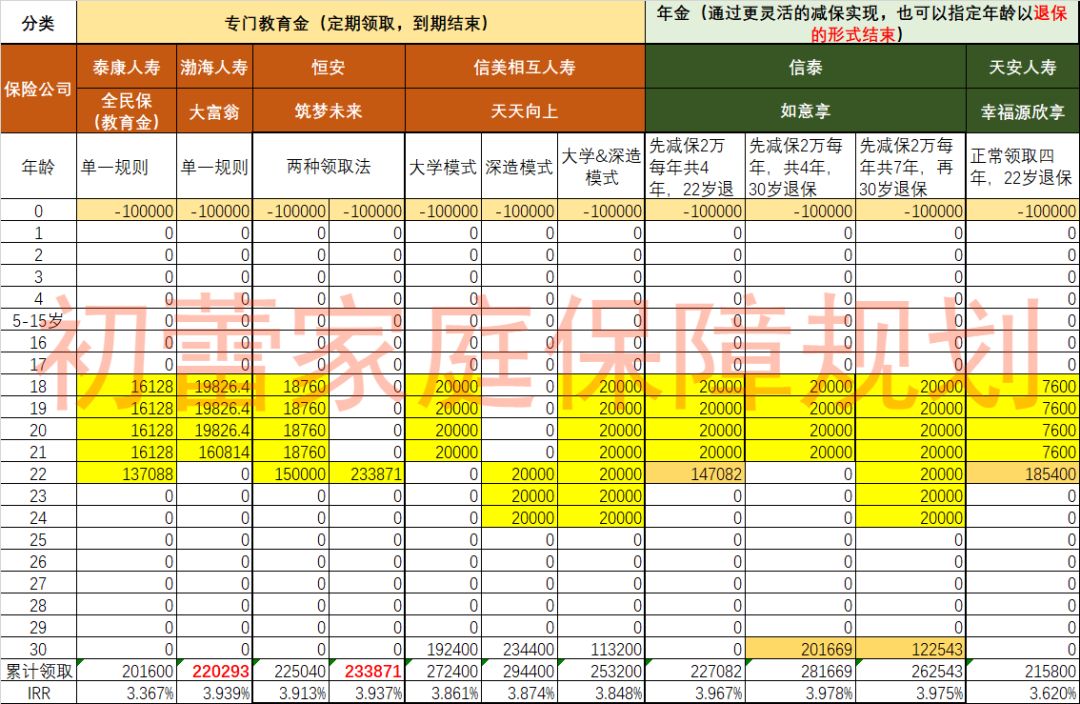This screenshot has height=704, width=1080.
Task: Click the 201600 cumulative total
Action: tap(127, 671)
